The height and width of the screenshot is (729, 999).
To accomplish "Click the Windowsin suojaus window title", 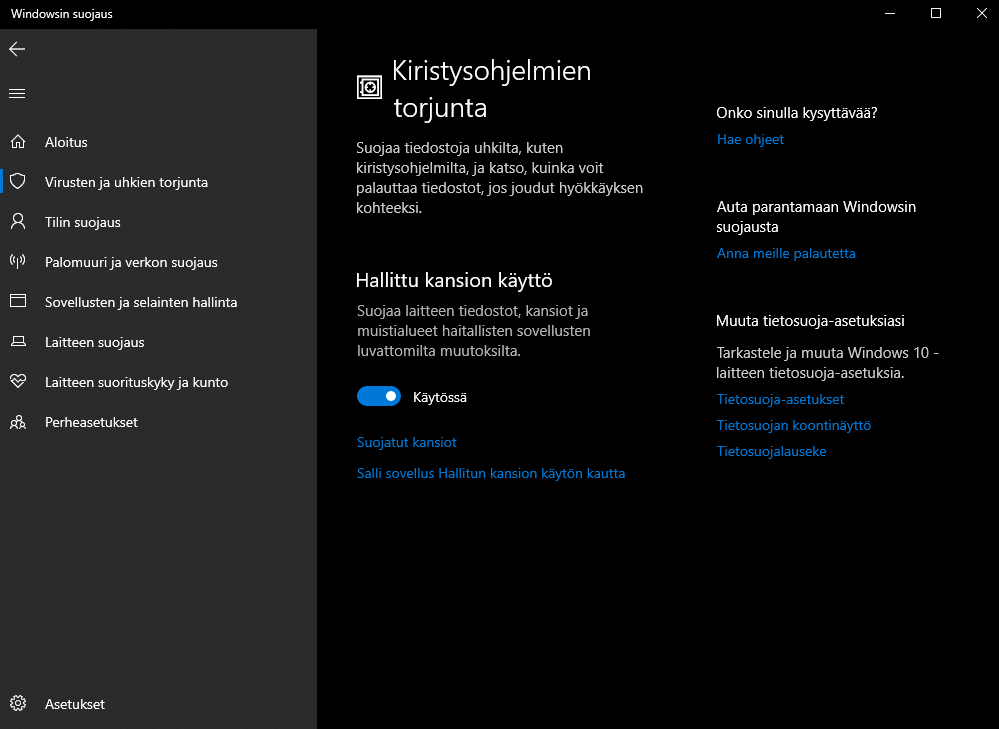I will 62,14.
